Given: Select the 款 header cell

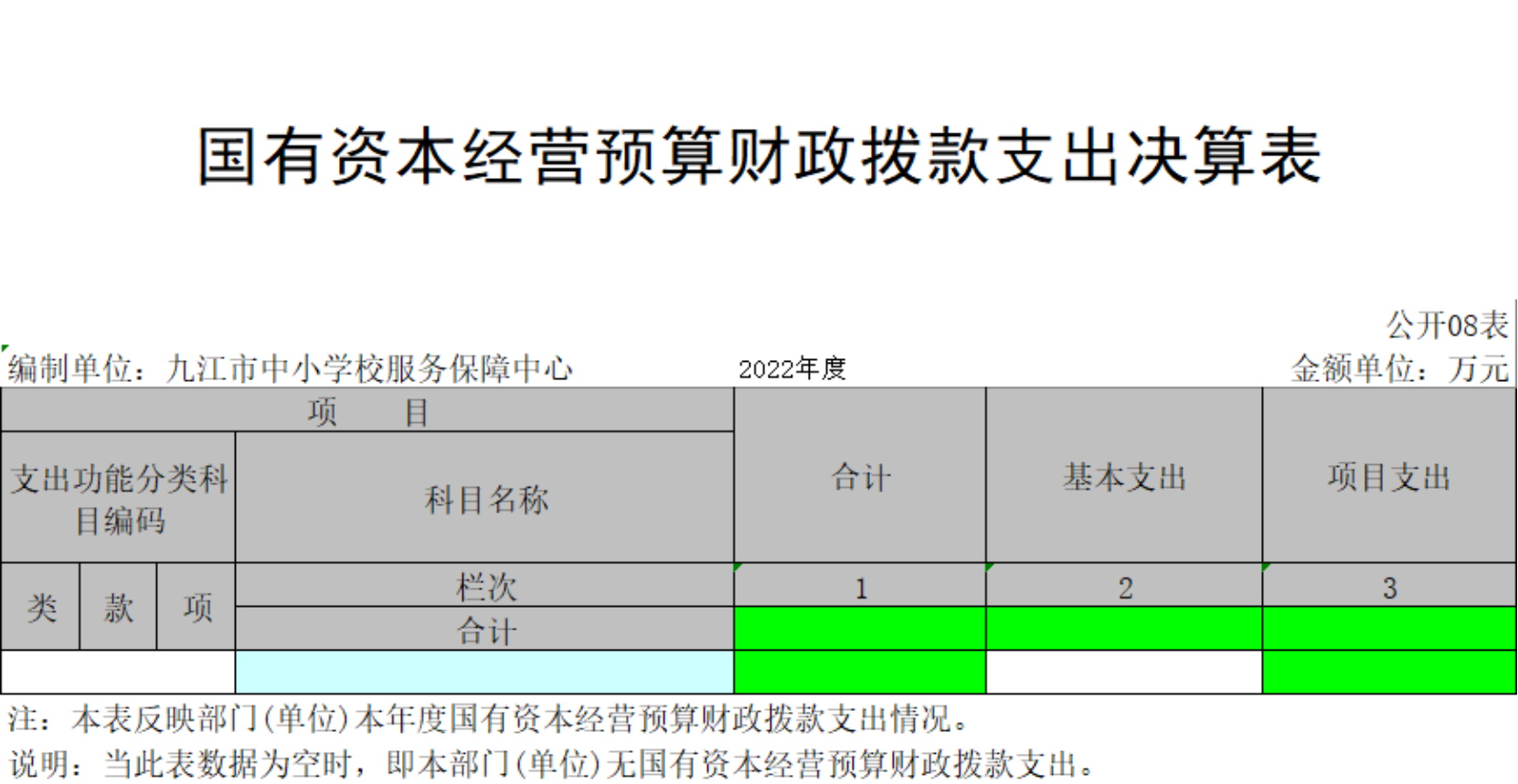Looking at the screenshot, I should (x=118, y=607).
